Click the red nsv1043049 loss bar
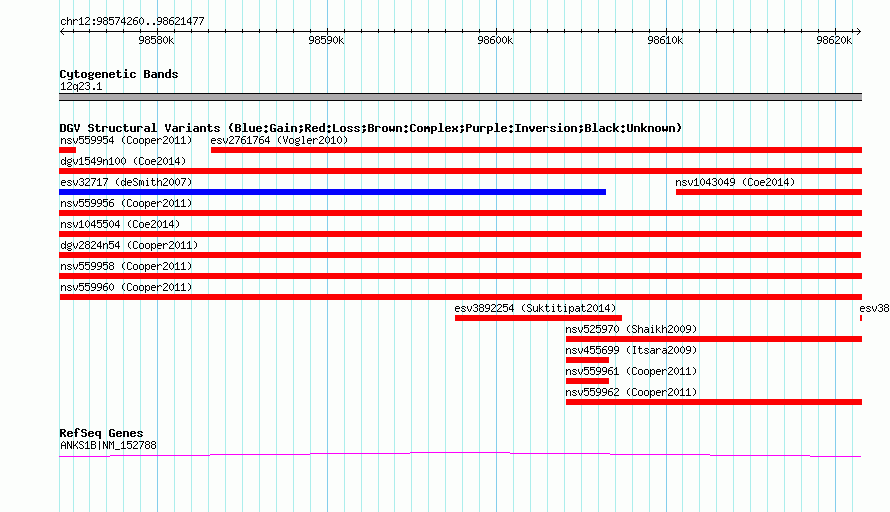The height and width of the screenshot is (512, 890). point(769,192)
